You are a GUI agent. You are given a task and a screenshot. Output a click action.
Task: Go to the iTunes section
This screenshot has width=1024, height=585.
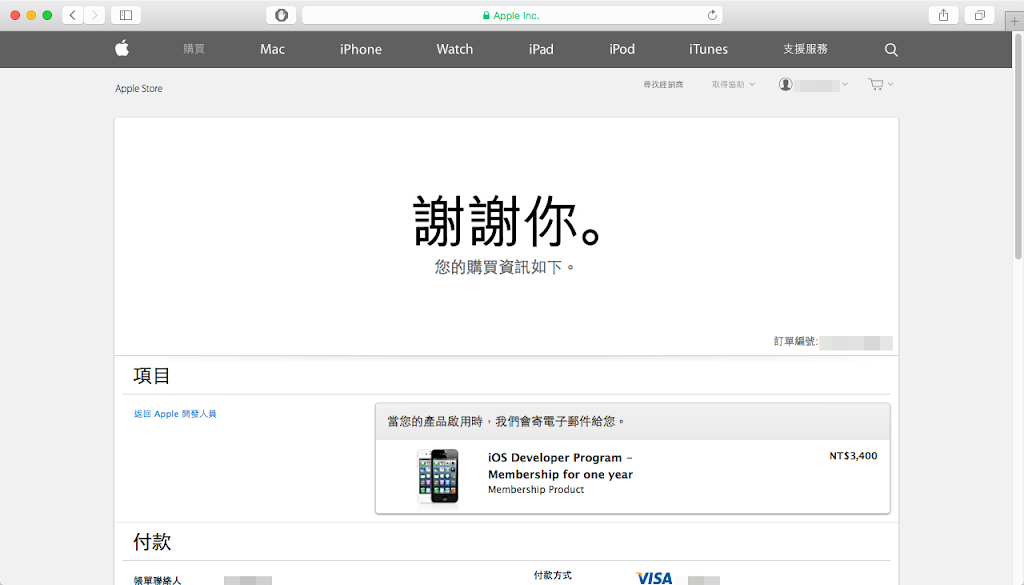(708, 49)
